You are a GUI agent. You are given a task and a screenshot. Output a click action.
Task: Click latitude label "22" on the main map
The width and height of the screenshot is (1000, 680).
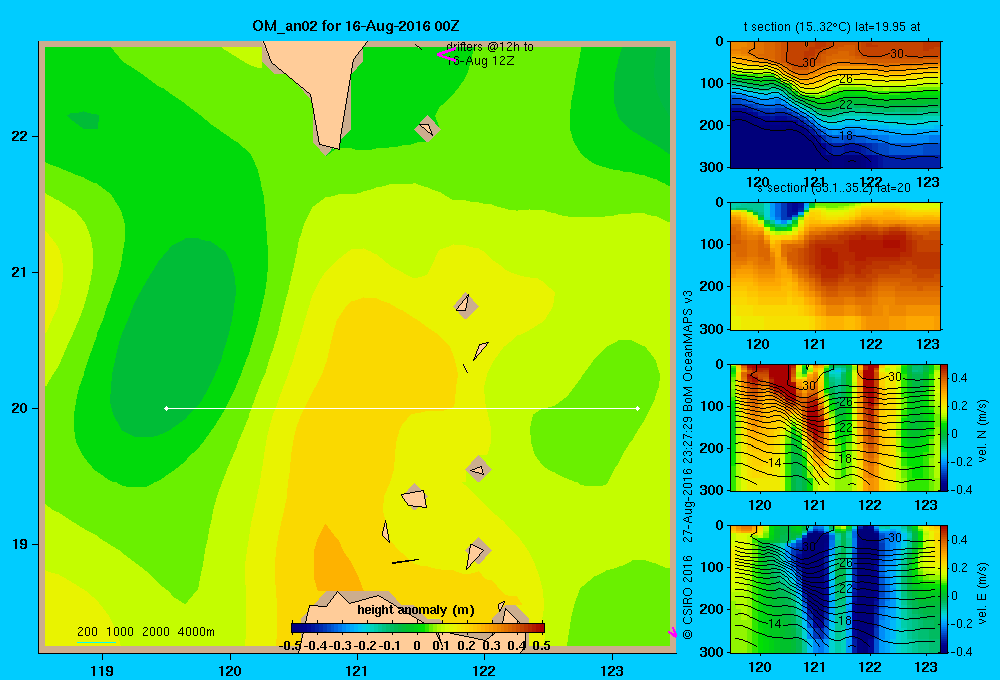click(x=20, y=136)
